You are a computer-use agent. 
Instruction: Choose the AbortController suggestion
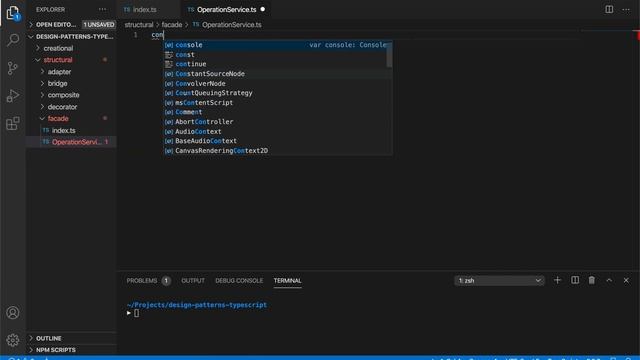point(278,122)
